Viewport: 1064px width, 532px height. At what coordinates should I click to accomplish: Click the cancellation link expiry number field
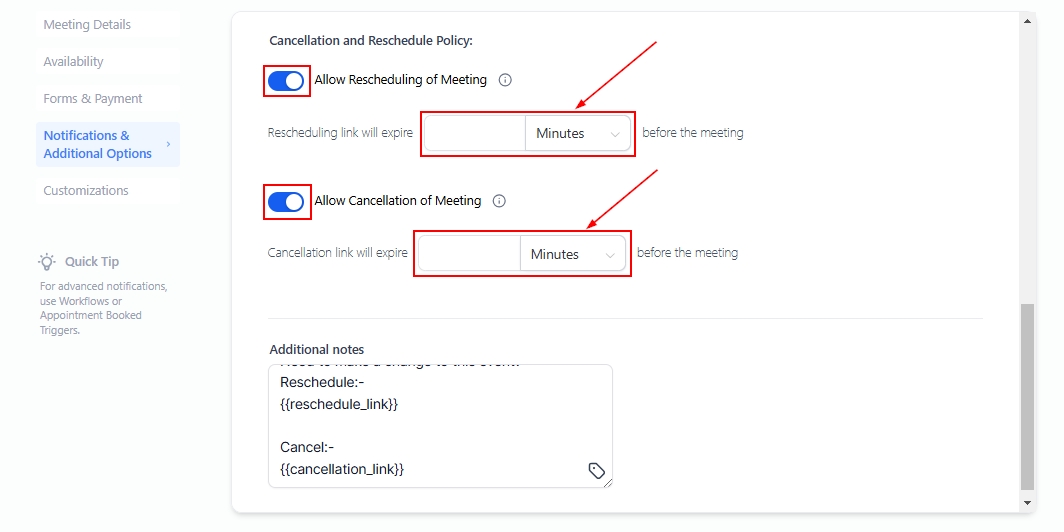[469, 255]
